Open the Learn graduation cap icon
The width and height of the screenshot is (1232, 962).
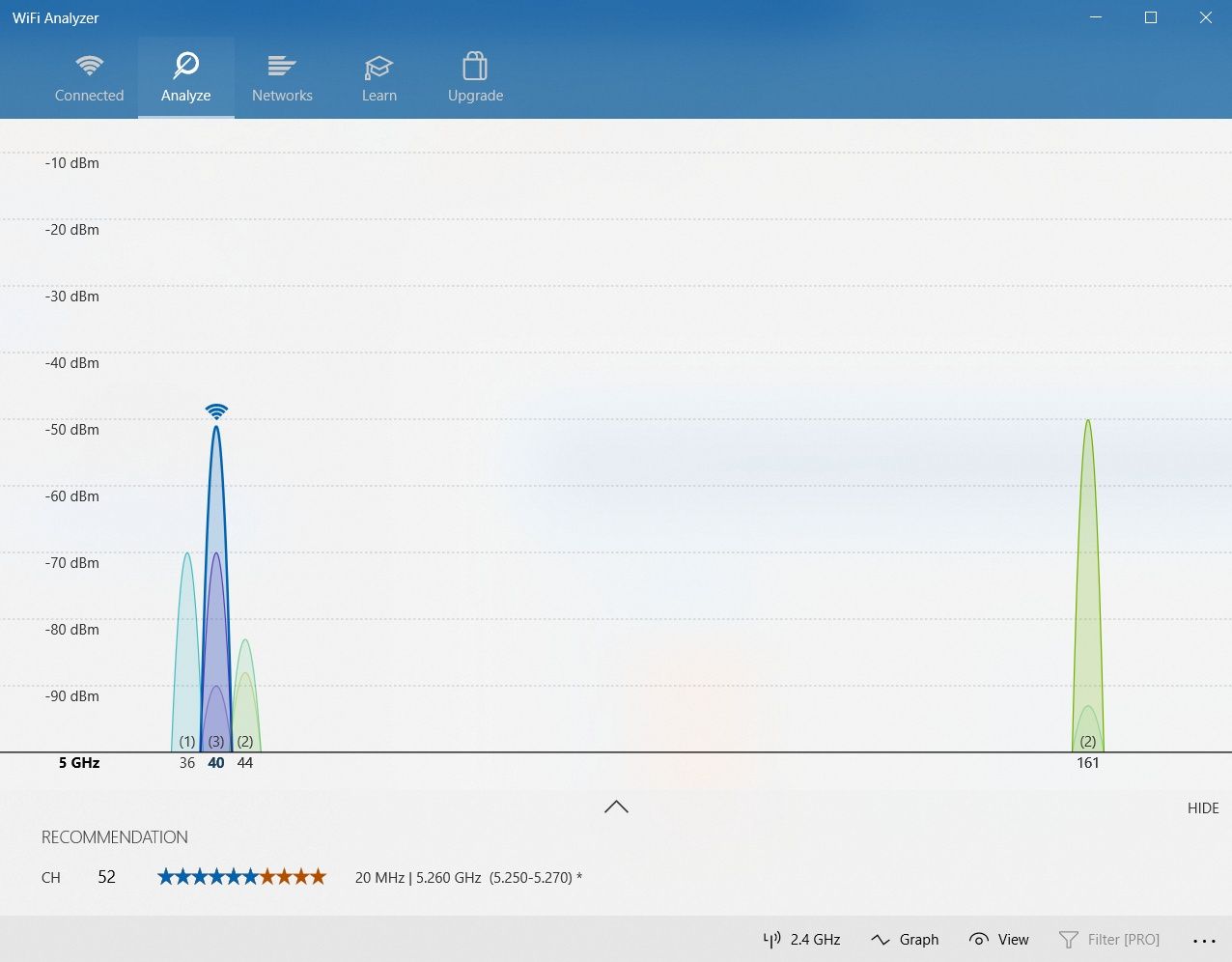[378, 66]
